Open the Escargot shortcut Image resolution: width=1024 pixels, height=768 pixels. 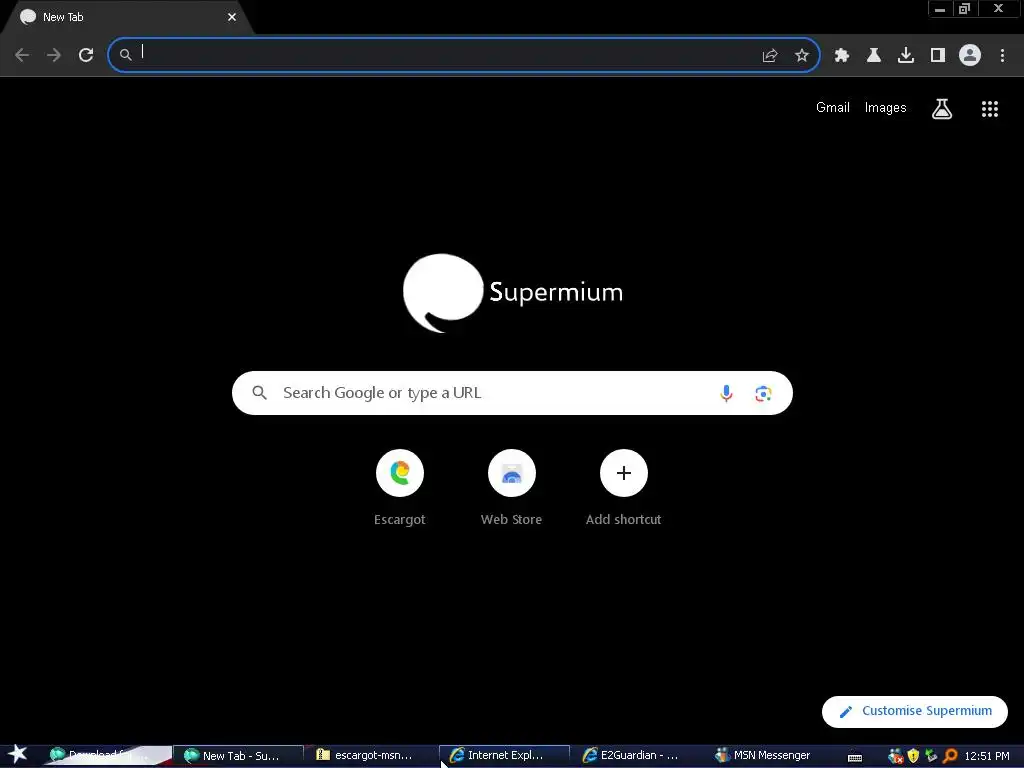[x=400, y=487]
